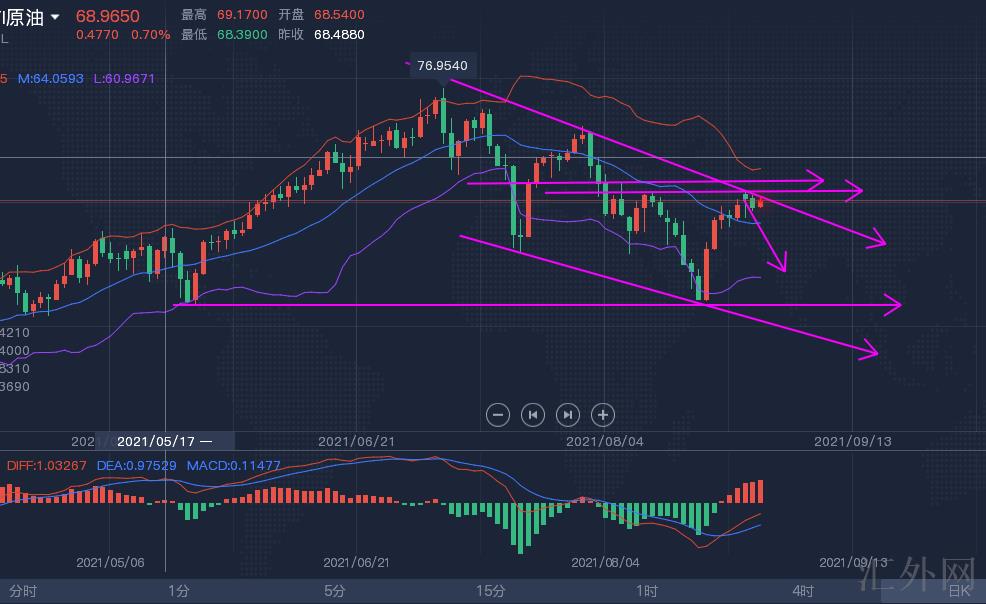Click the DEA:0.97529 indicator label
The image size is (986, 604).
141,465
